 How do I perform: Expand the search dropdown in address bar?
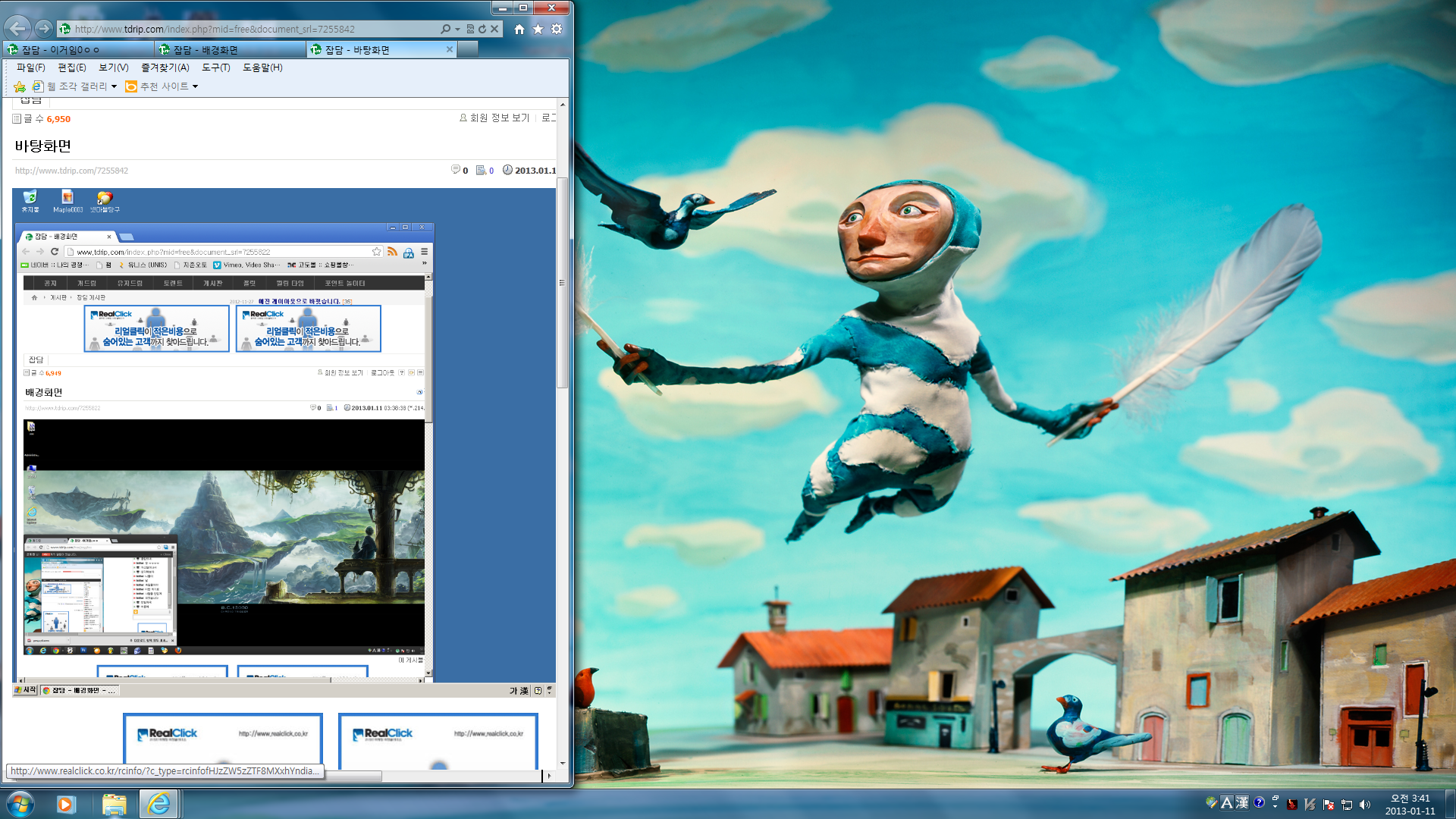click(457, 29)
